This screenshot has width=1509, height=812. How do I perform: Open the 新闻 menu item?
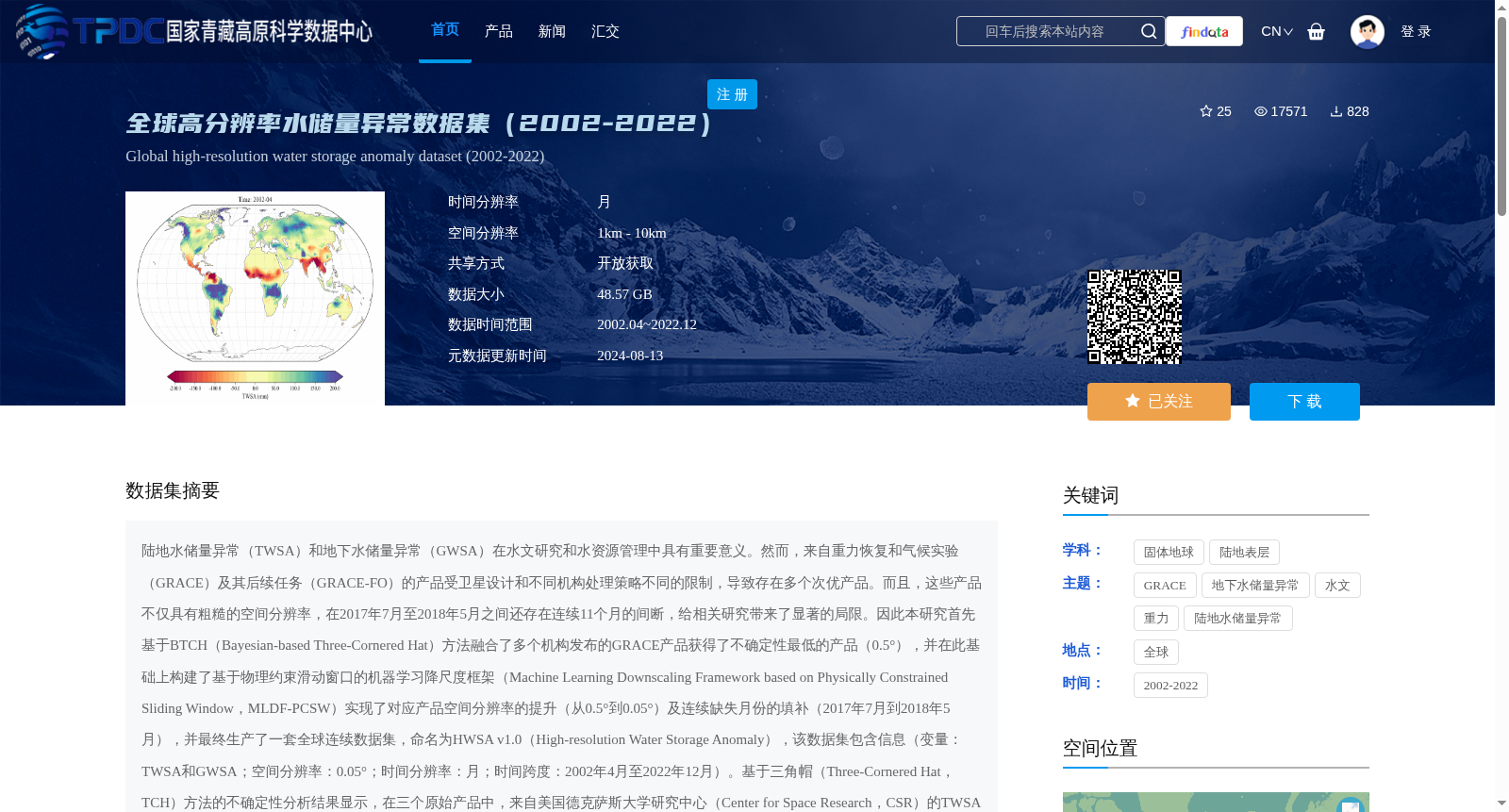[x=552, y=31]
